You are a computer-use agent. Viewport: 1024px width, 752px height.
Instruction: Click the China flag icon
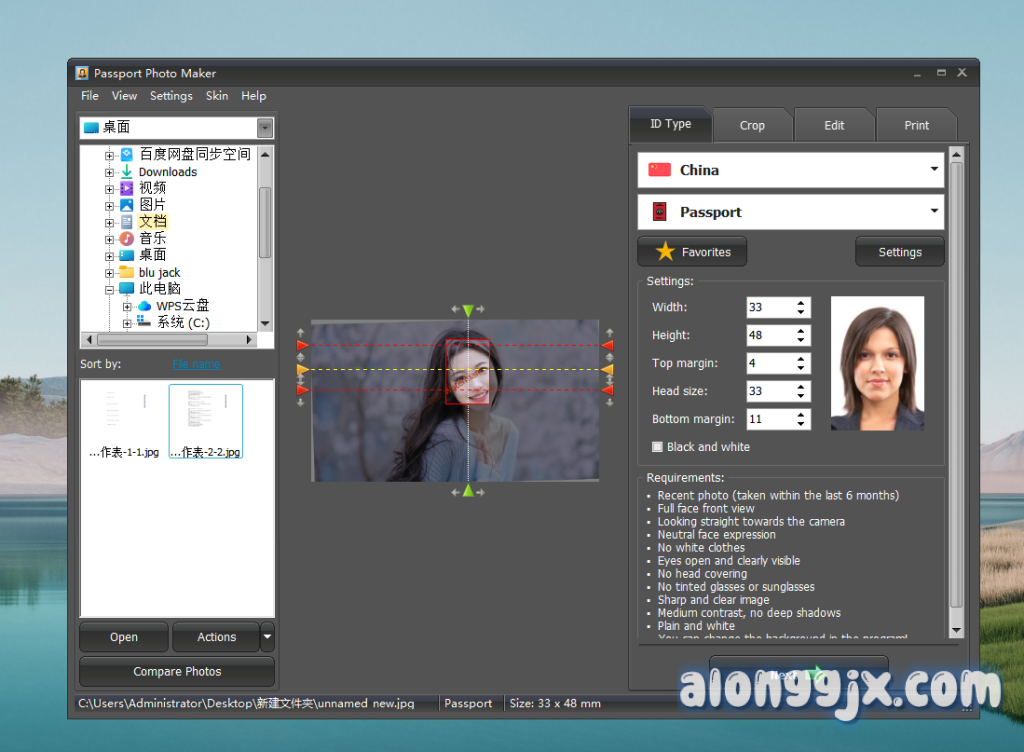[659, 170]
